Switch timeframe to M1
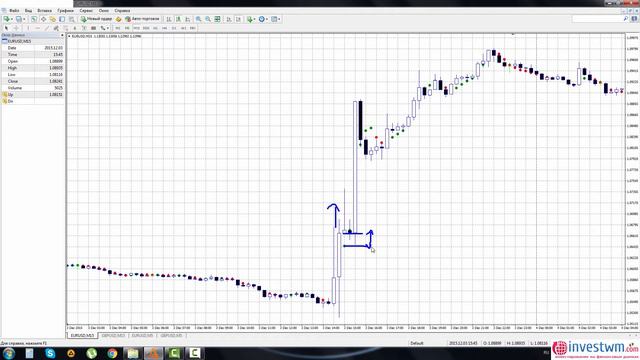 tap(118, 28)
